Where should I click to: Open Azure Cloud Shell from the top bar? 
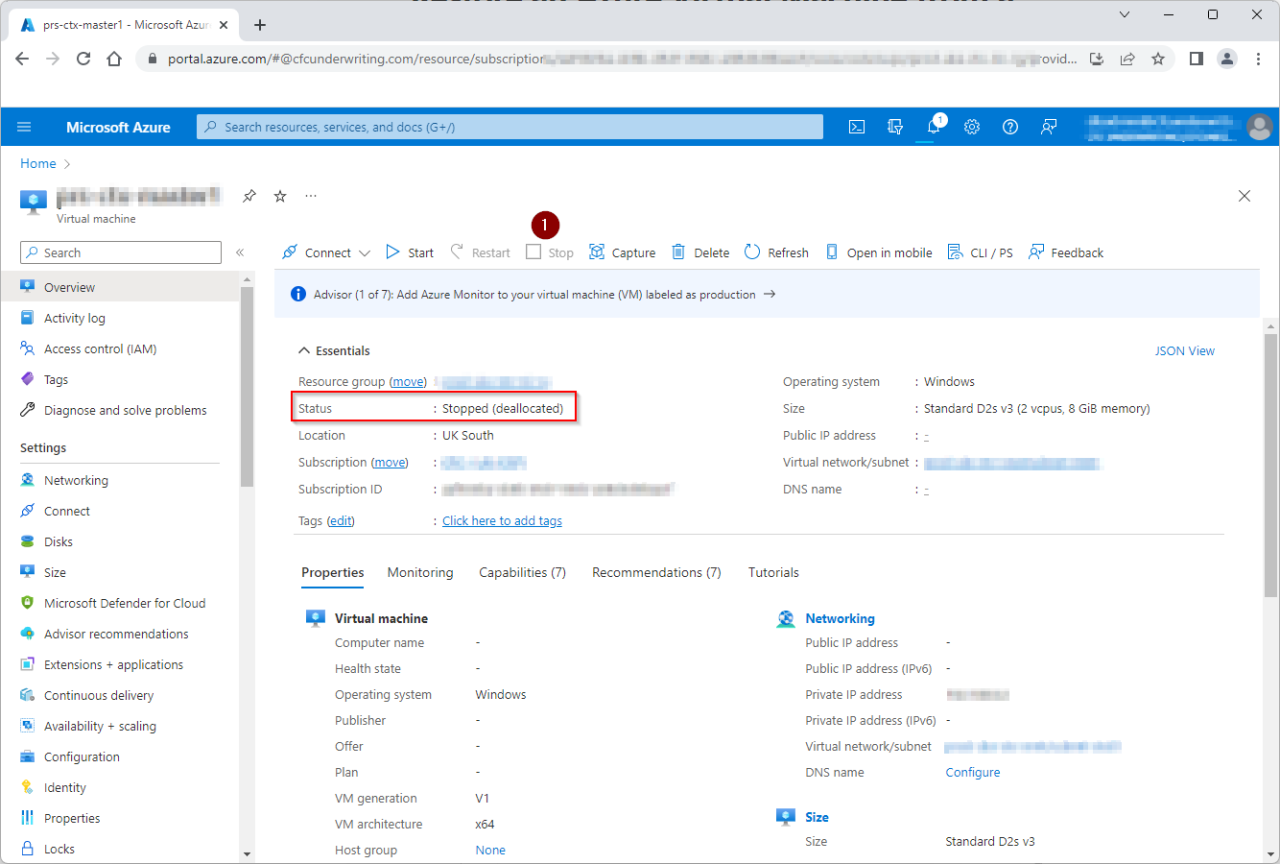pos(856,127)
